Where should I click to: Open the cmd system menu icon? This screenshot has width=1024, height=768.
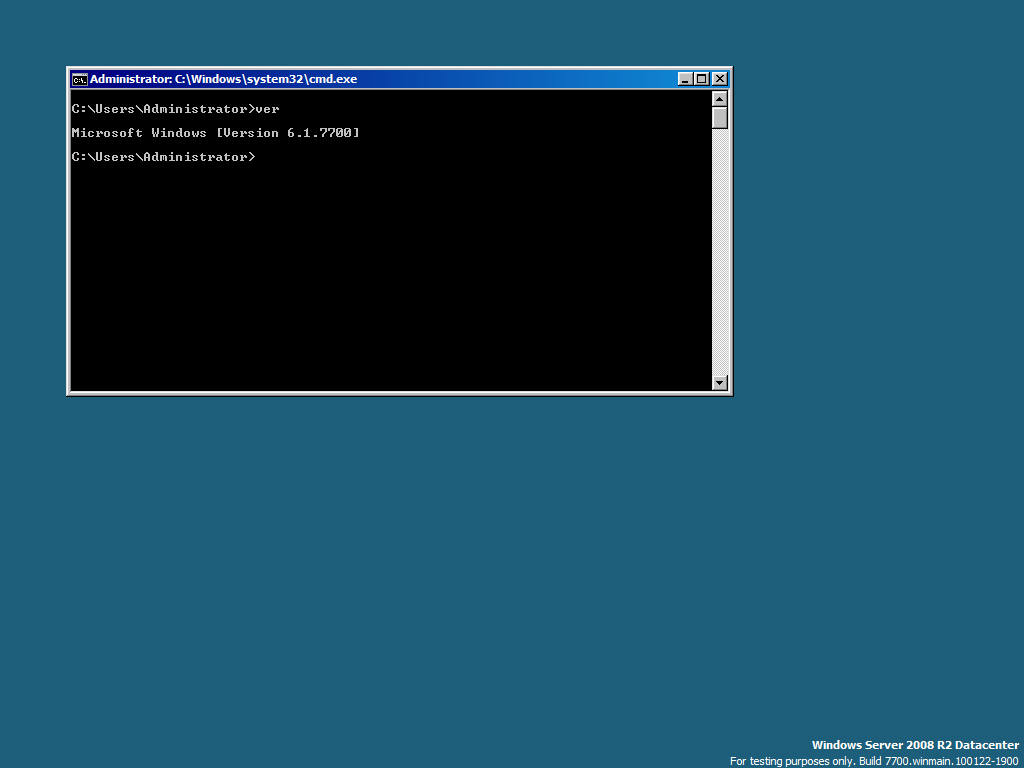[80, 79]
